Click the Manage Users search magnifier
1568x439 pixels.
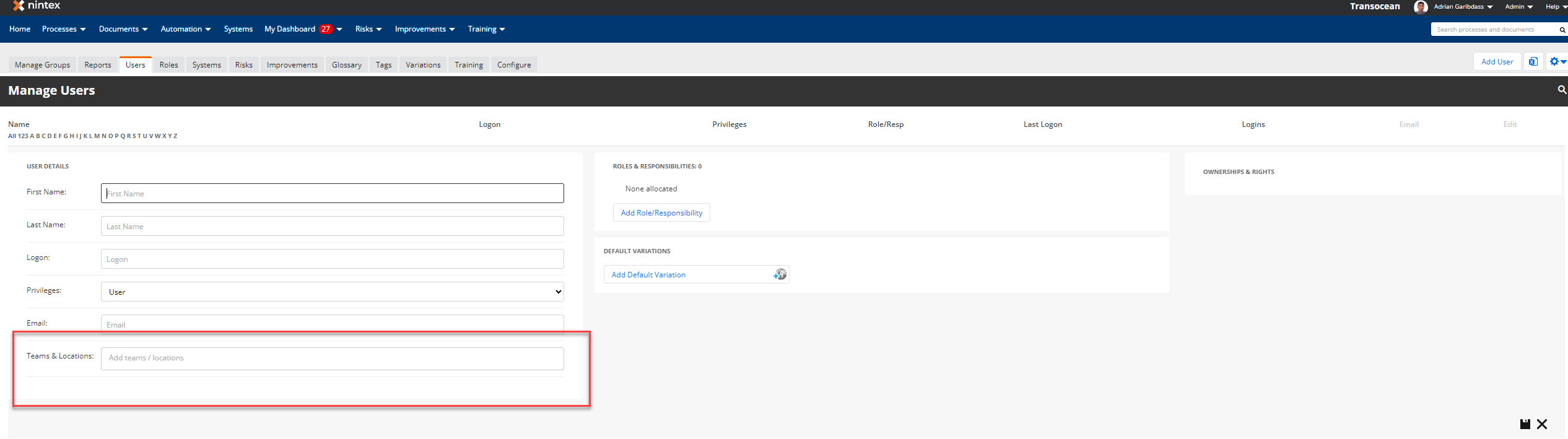(1561, 90)
